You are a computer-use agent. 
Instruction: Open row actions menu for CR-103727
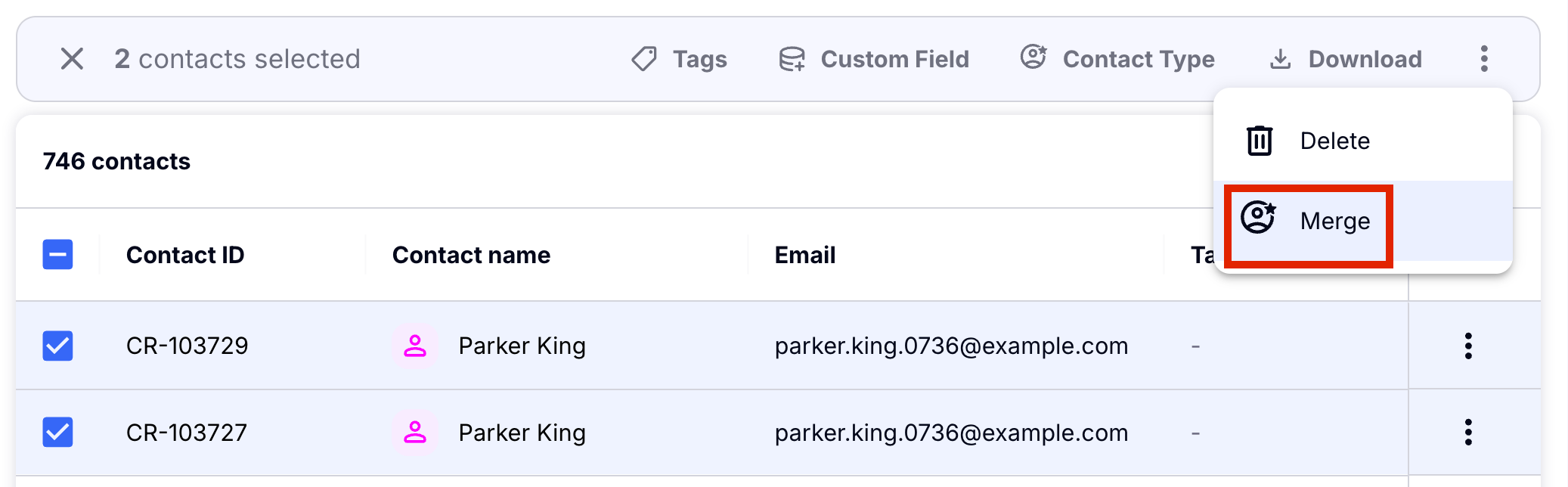tap(1468, 433)
